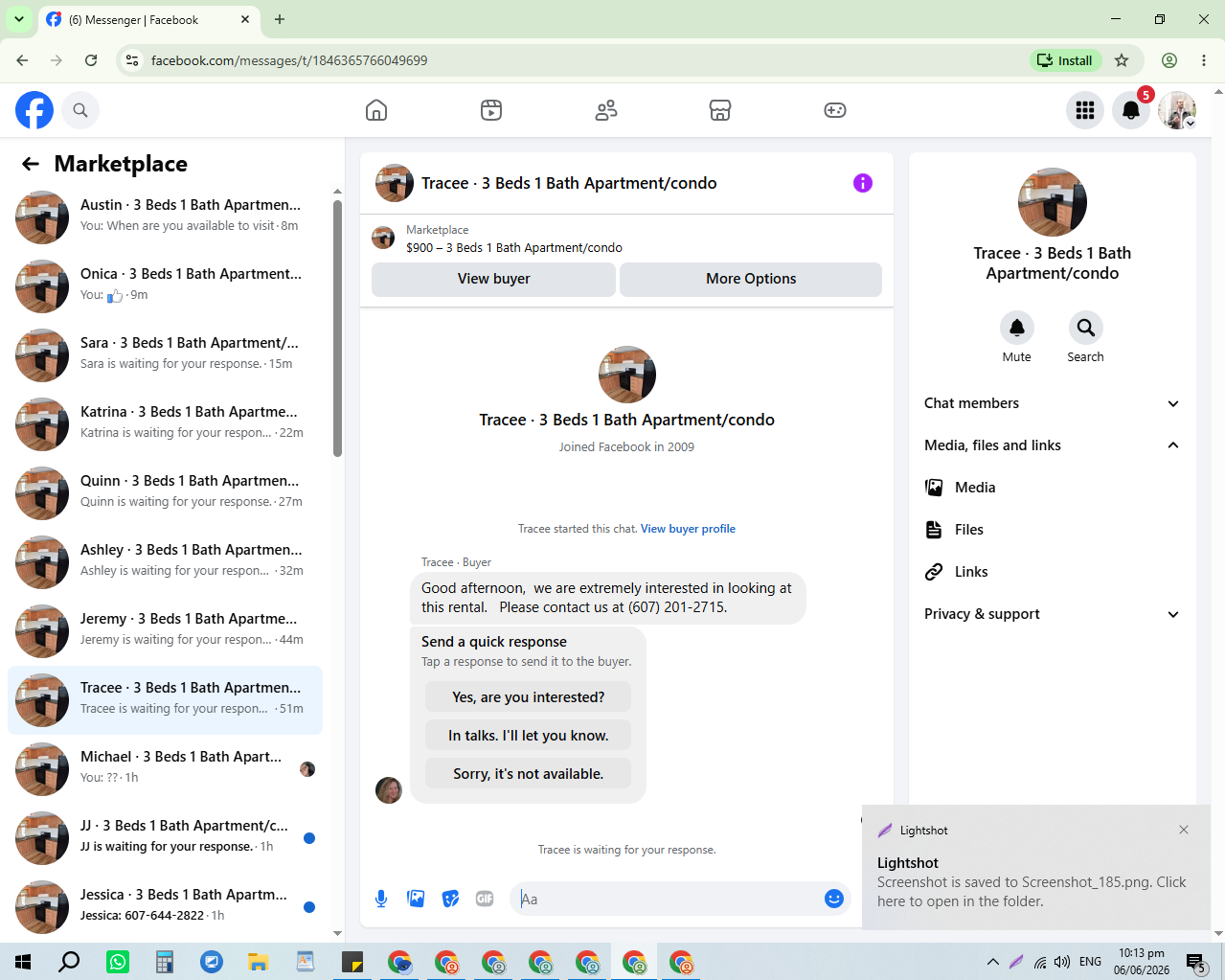The width and height of the screenshot is (1225, 980).
Task: Open Jessica's conversation with phone number
Action: (x=165, y=907)
